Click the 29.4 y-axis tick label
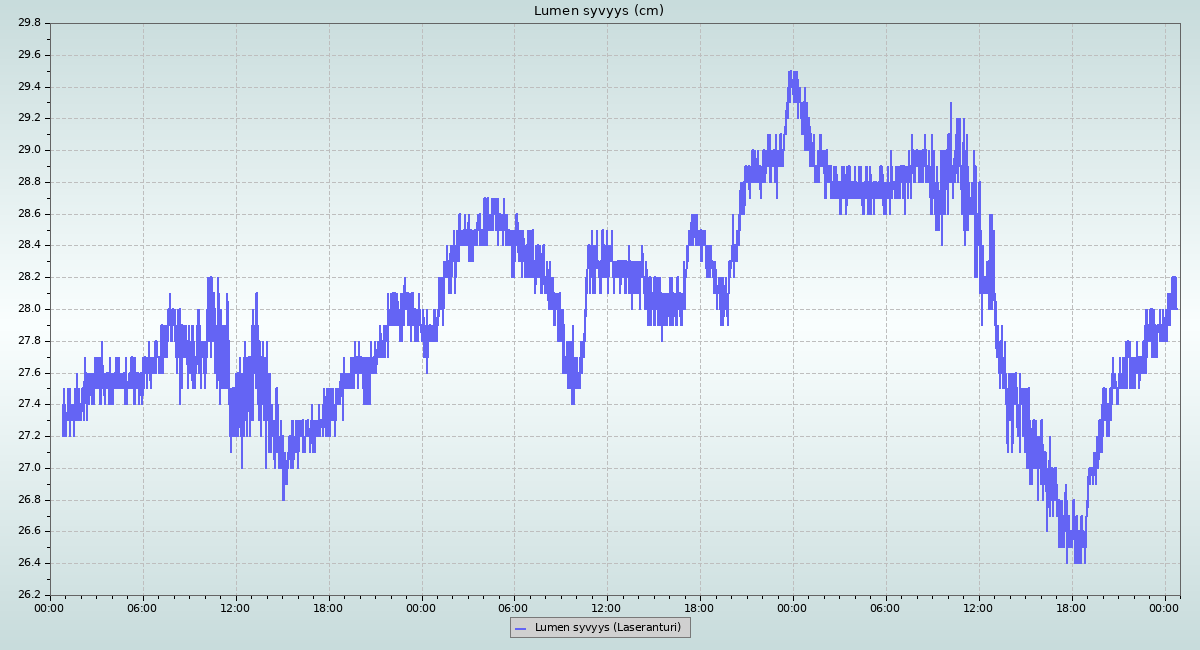The height and width of the screenshot is (650, 1200). [x=30, y=87]
